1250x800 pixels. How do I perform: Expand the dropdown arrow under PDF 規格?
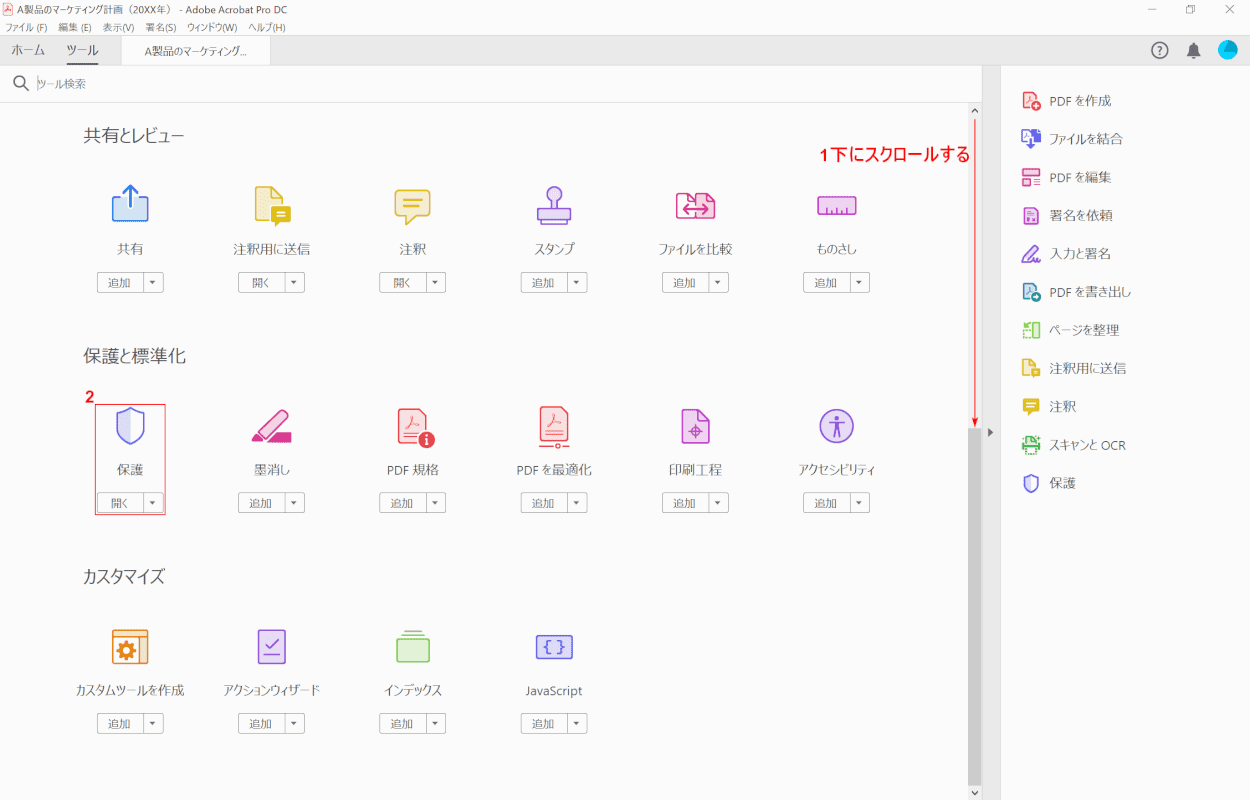pos(435,503)
